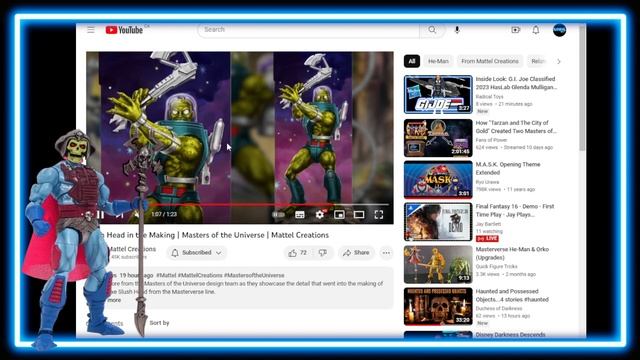Switch to miniplayer mode
Screen dimensions: 640x360
coord(339,214)
